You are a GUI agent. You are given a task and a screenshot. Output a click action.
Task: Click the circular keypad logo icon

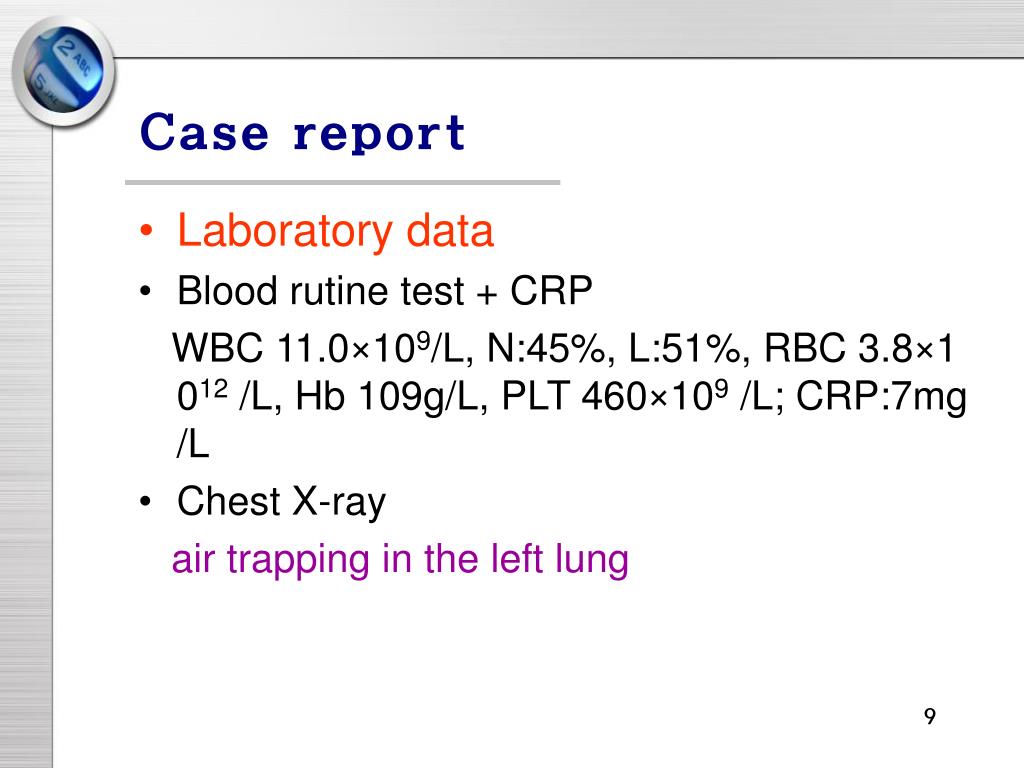pos(63,71)
